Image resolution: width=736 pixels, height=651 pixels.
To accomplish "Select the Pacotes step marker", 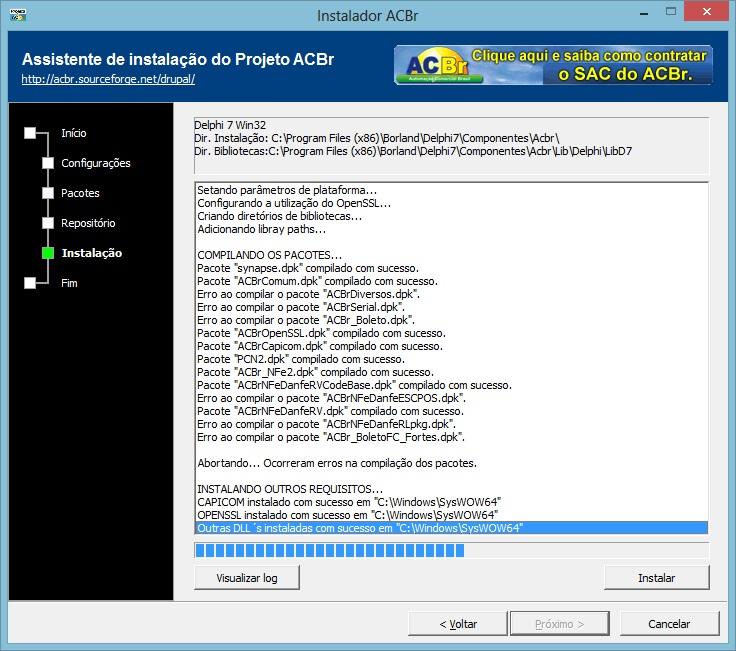I will pos(48,193).
